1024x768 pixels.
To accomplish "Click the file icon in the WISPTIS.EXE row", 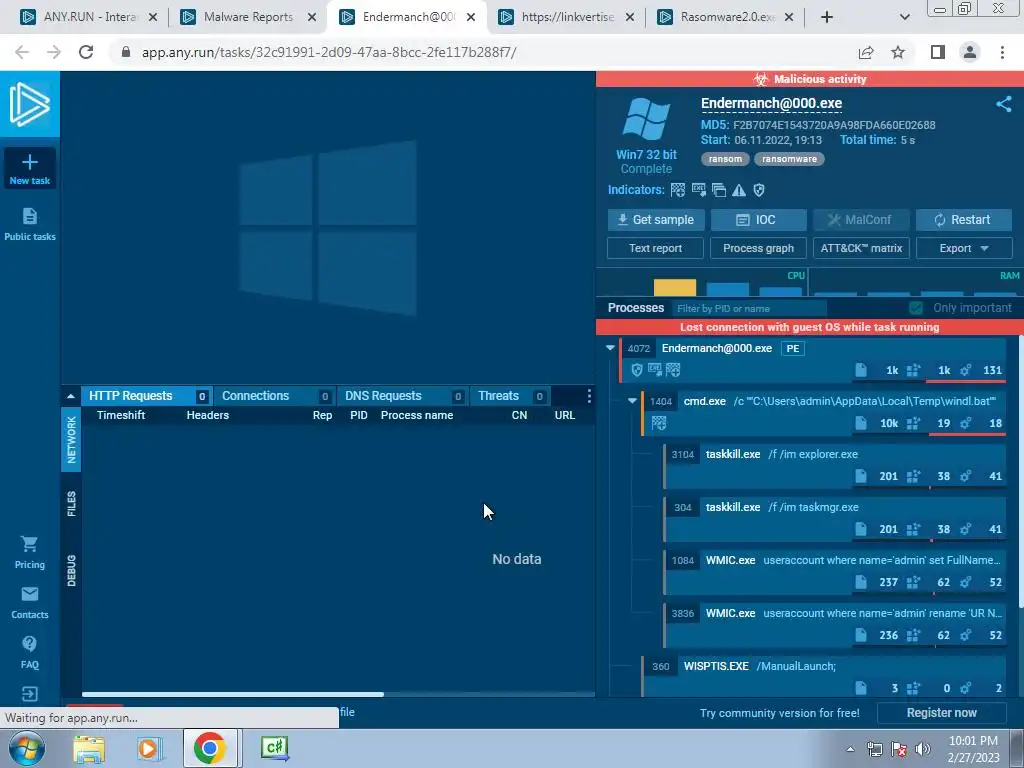I will pyautogui.click(x=861, y=688).
